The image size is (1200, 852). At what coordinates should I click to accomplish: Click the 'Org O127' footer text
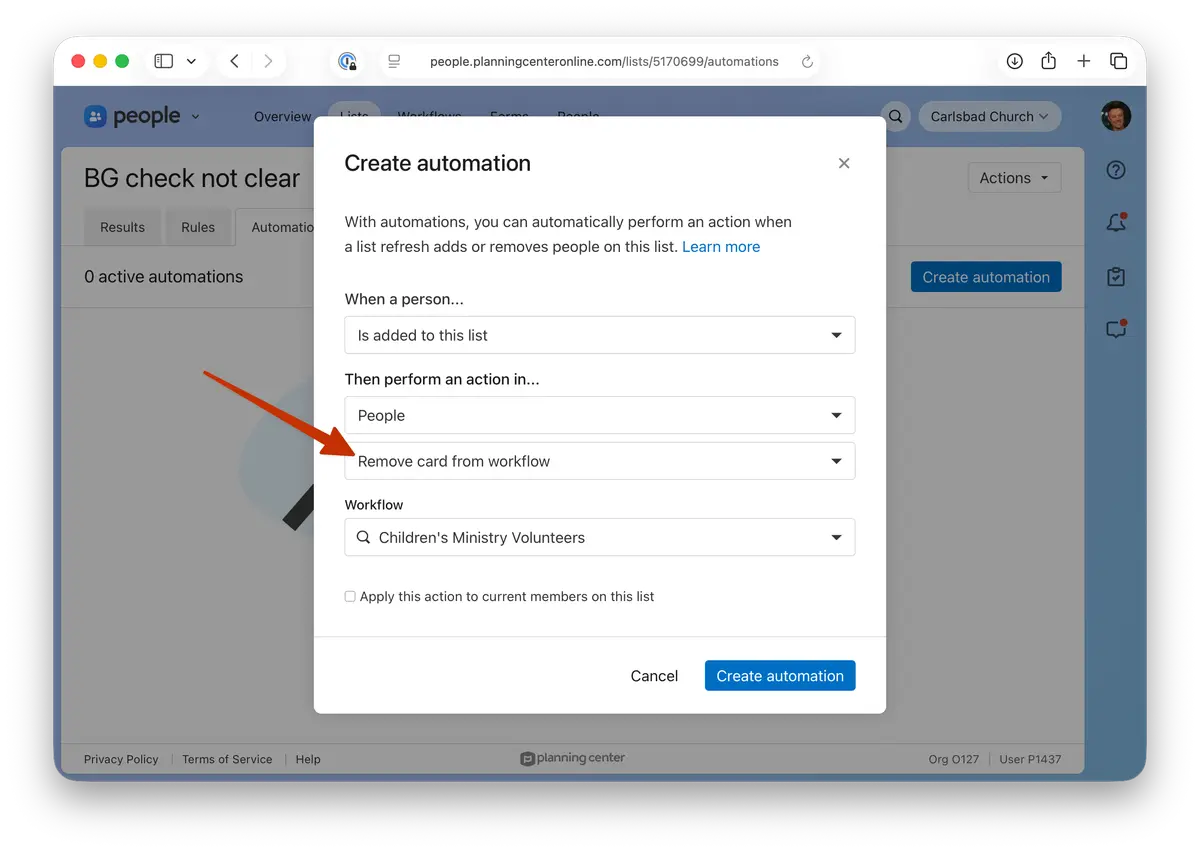tap(954, 759)
